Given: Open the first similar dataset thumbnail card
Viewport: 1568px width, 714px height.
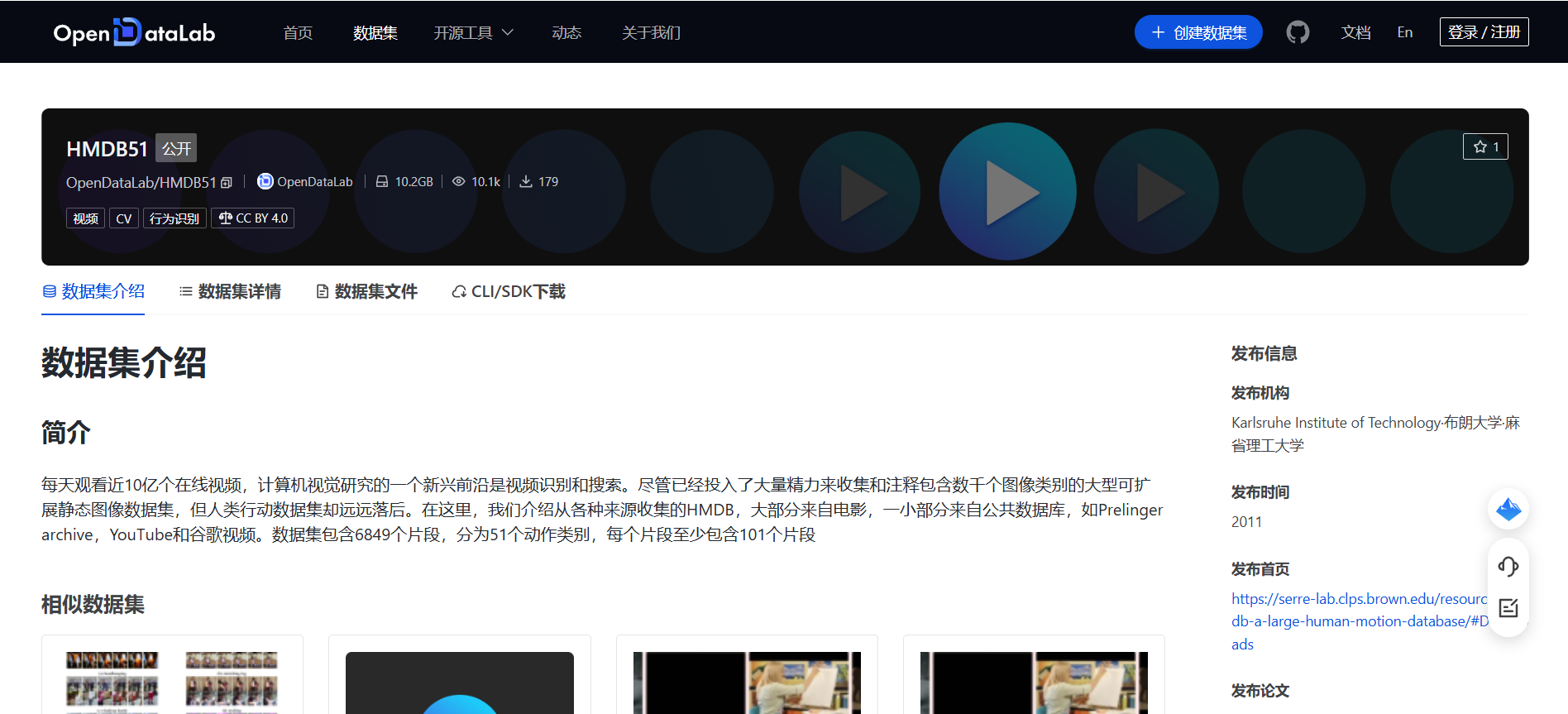Looking at the screenshot, I should (172, 674).
